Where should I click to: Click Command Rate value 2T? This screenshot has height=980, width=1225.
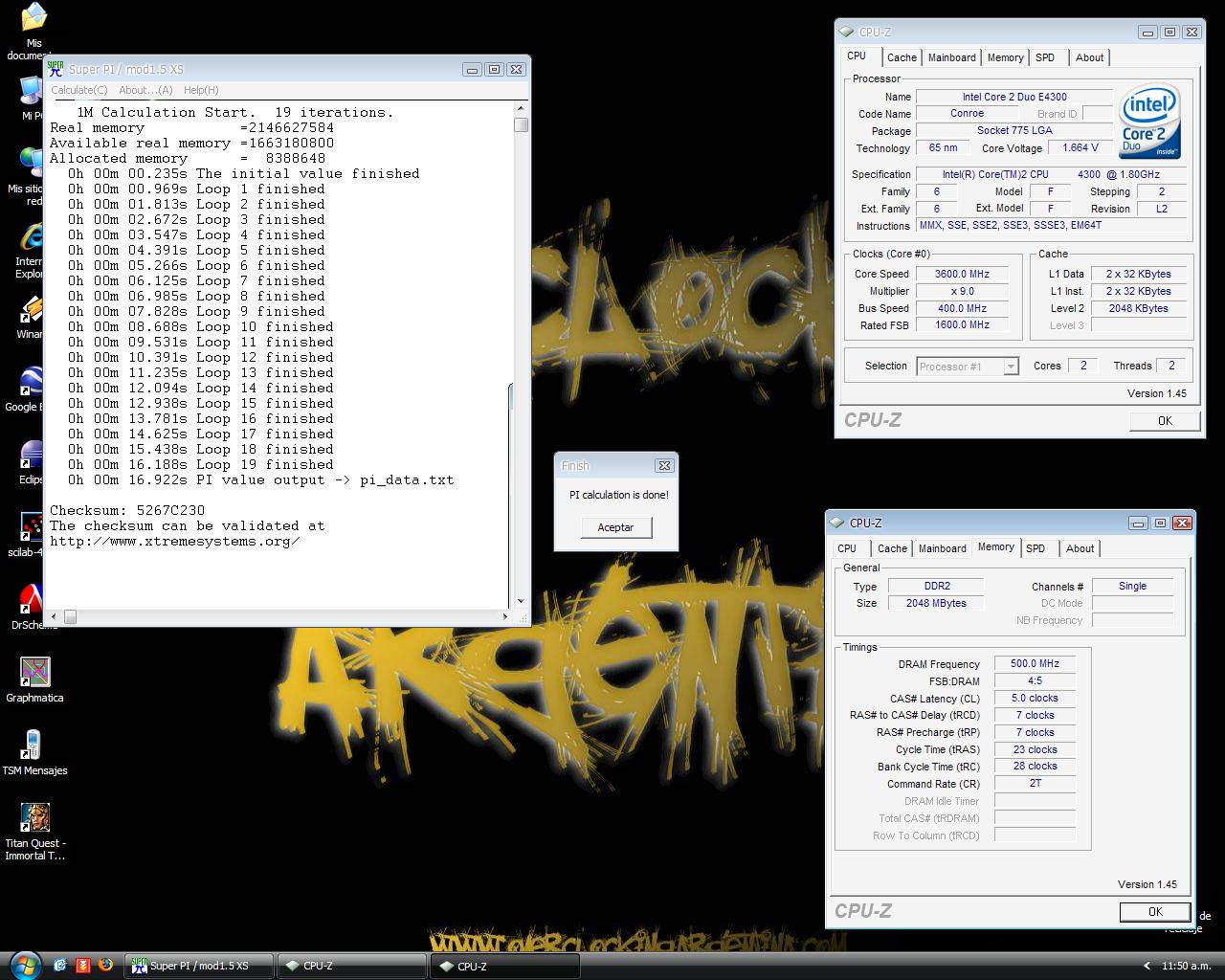pos(1035,783)
